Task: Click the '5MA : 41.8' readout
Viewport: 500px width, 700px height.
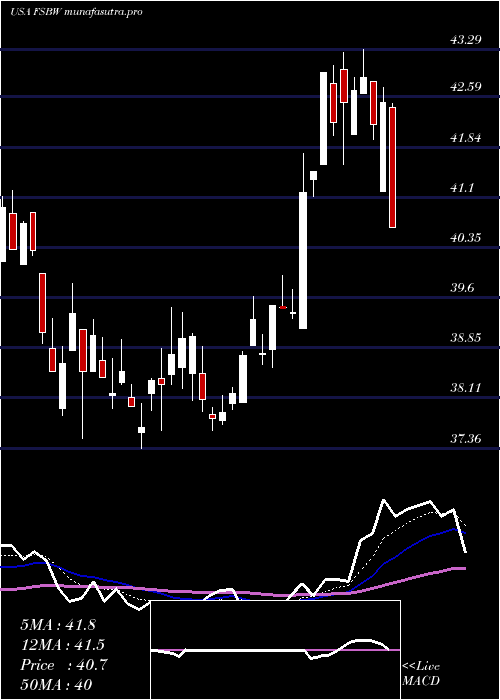Action: click(58, 625)
